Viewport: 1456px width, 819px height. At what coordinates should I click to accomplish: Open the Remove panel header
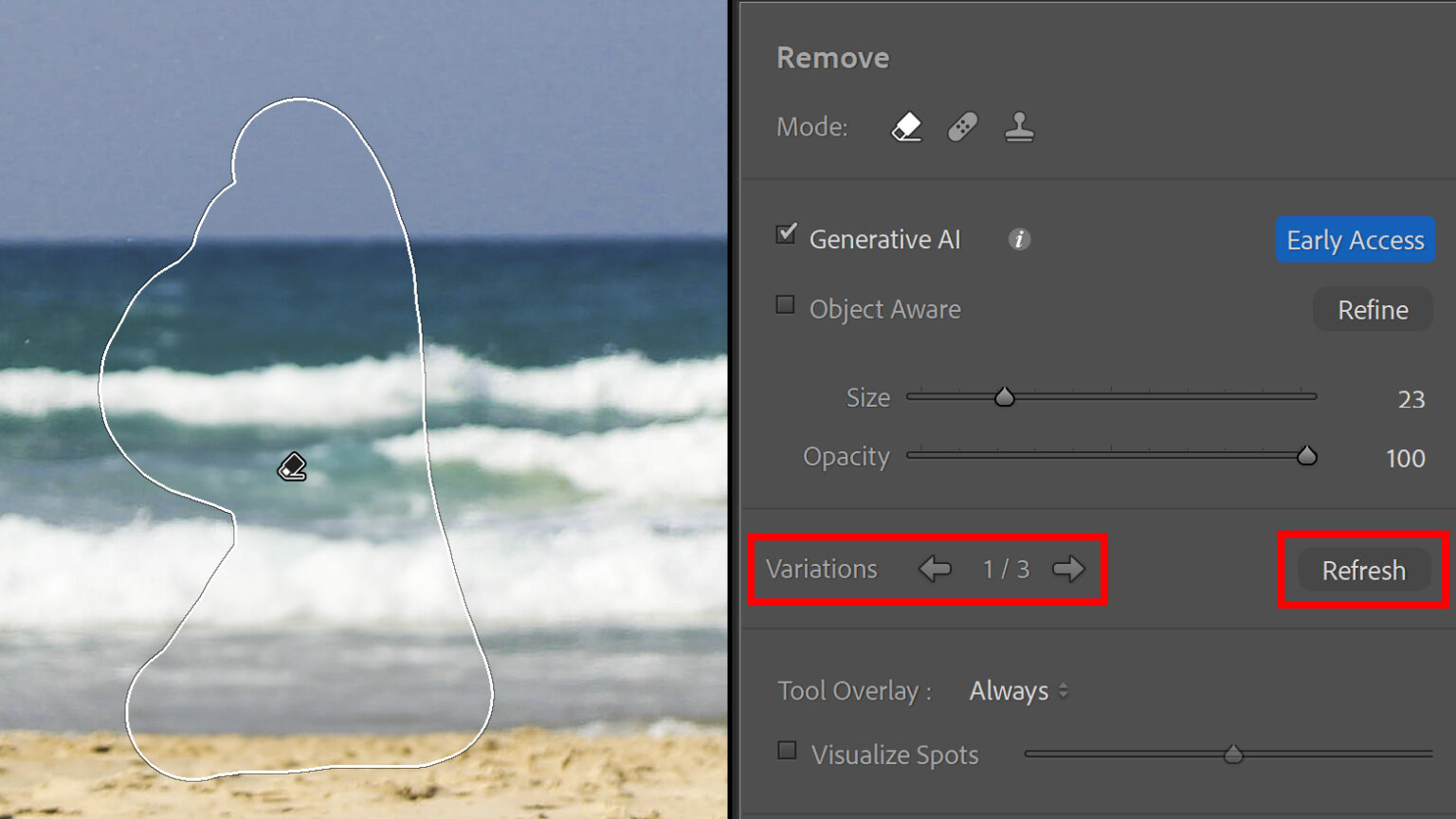[832, 57]
